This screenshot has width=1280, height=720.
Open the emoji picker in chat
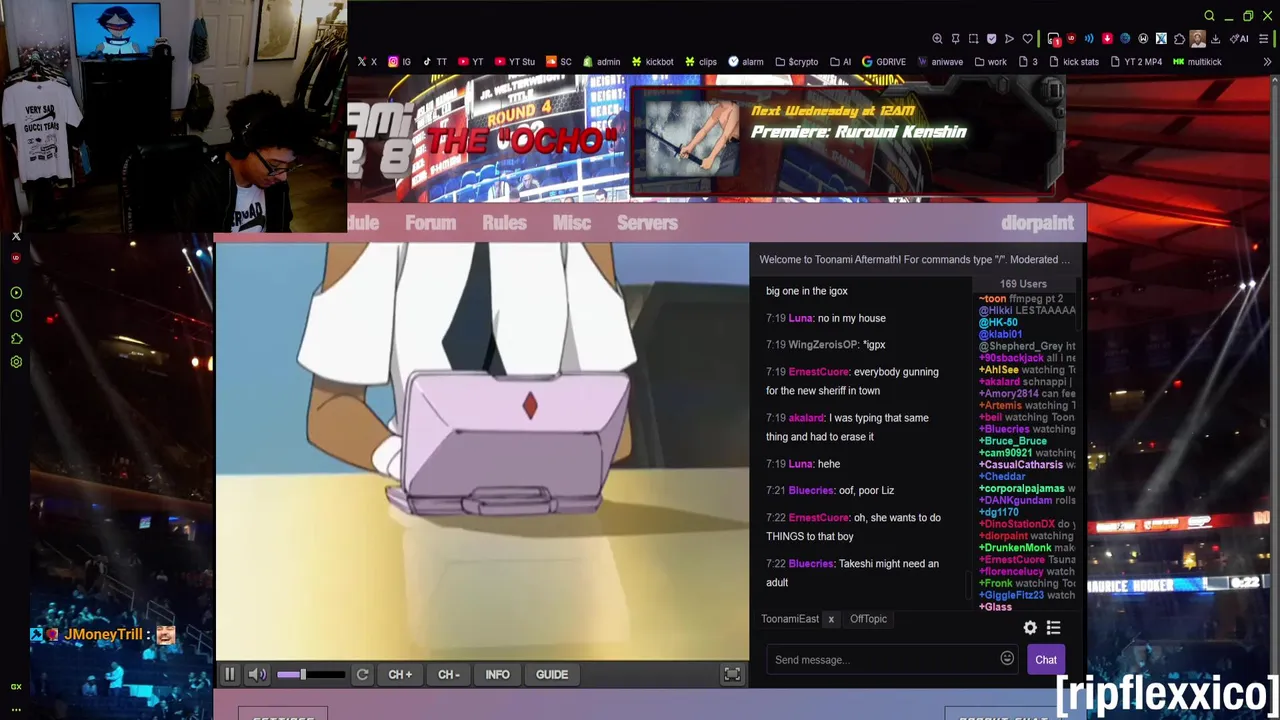(1007, 659)
